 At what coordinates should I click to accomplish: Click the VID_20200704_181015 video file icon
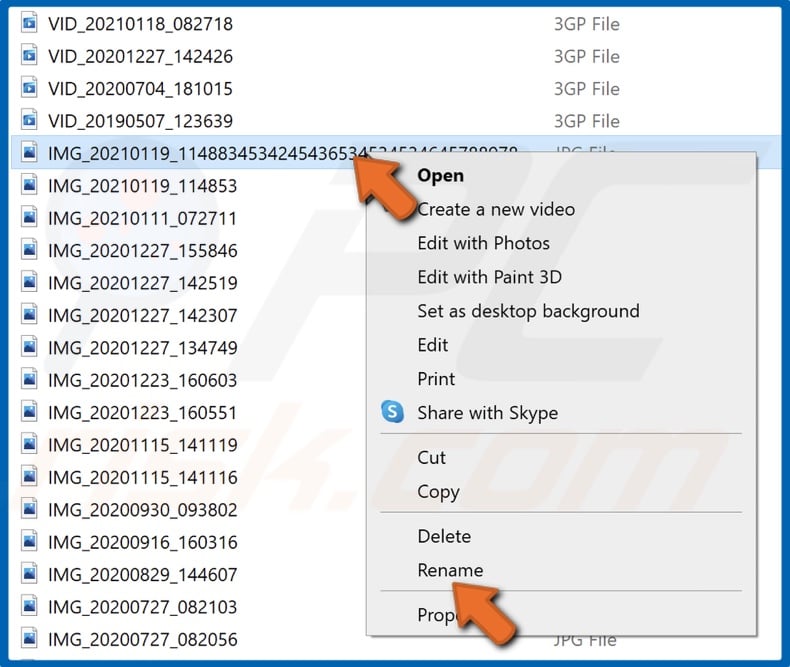[29, 88]
